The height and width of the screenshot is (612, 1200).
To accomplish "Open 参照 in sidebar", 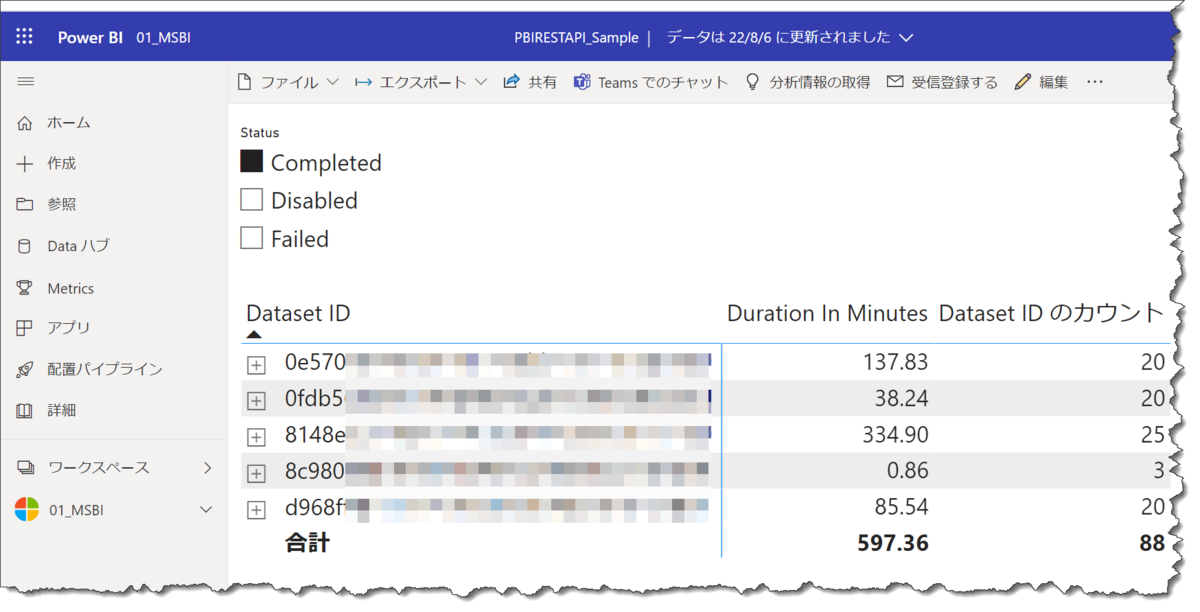I will [x=62, y=204].
